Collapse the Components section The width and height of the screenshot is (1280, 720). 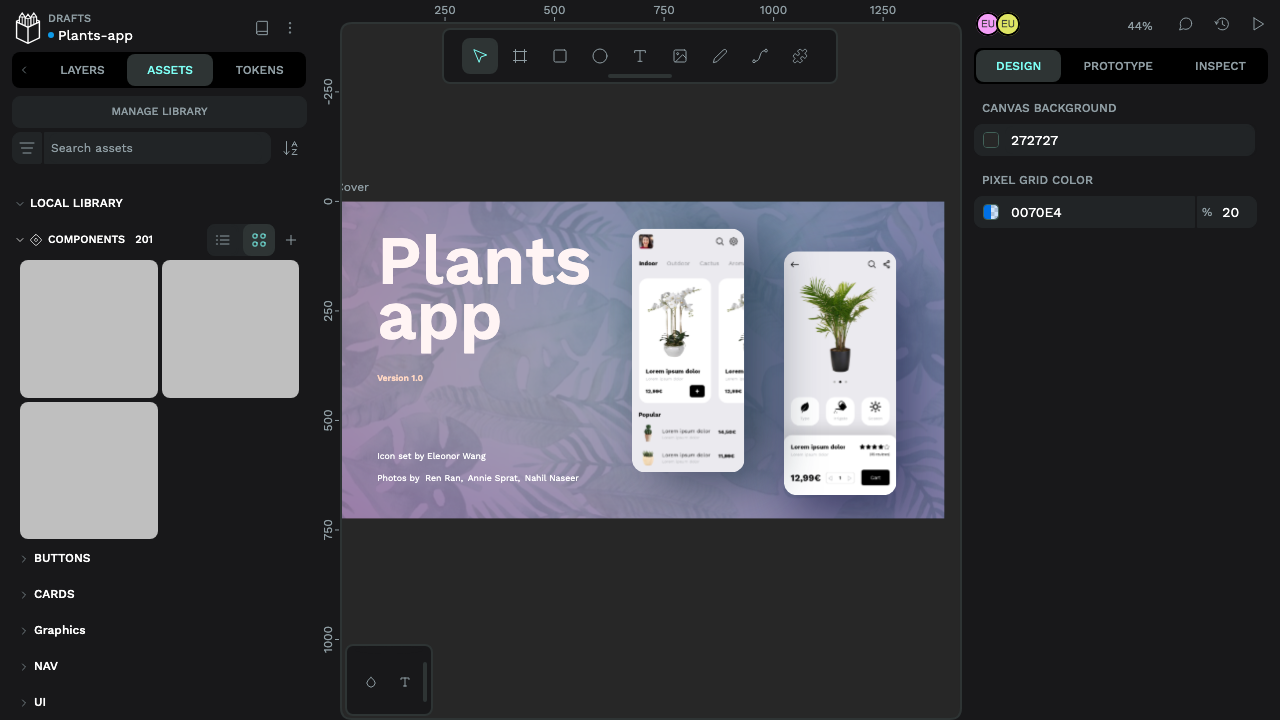(20, 240)
